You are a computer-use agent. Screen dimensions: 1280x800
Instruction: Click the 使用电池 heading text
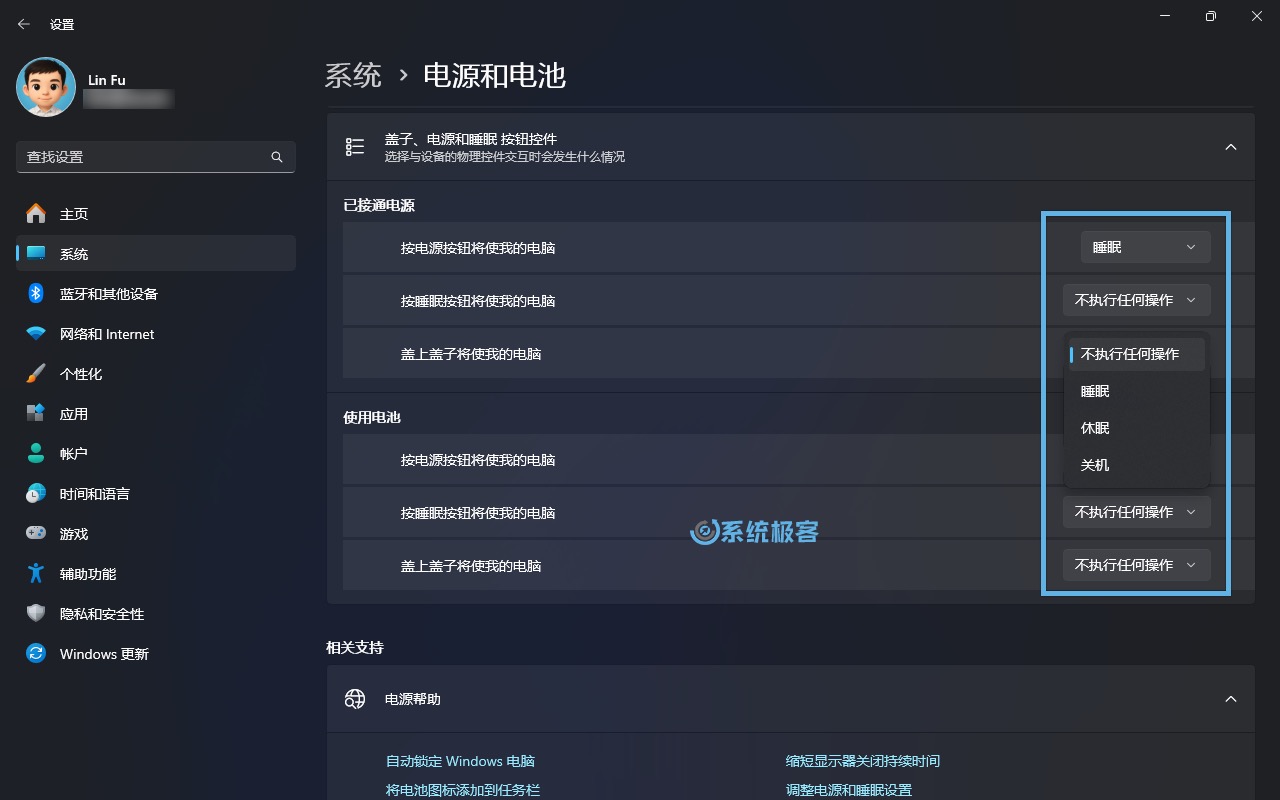pos(372,417)
